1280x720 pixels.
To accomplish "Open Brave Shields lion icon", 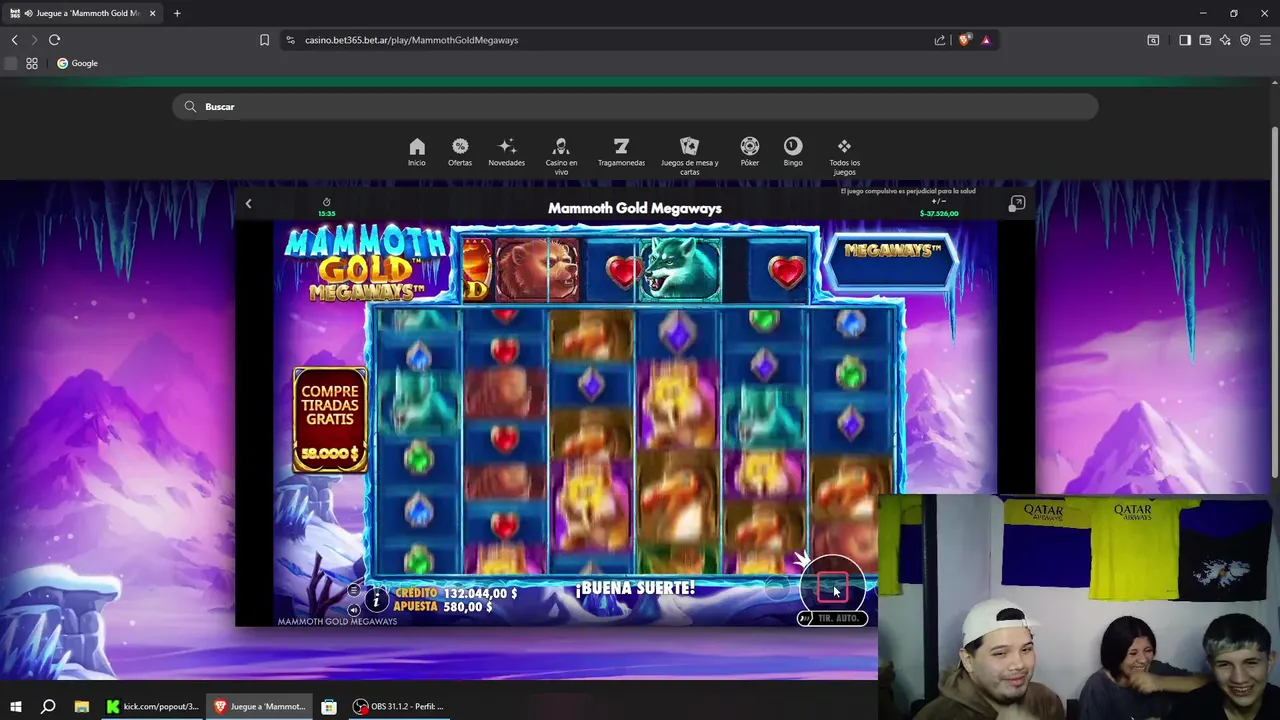I will (x=964, y=40).
